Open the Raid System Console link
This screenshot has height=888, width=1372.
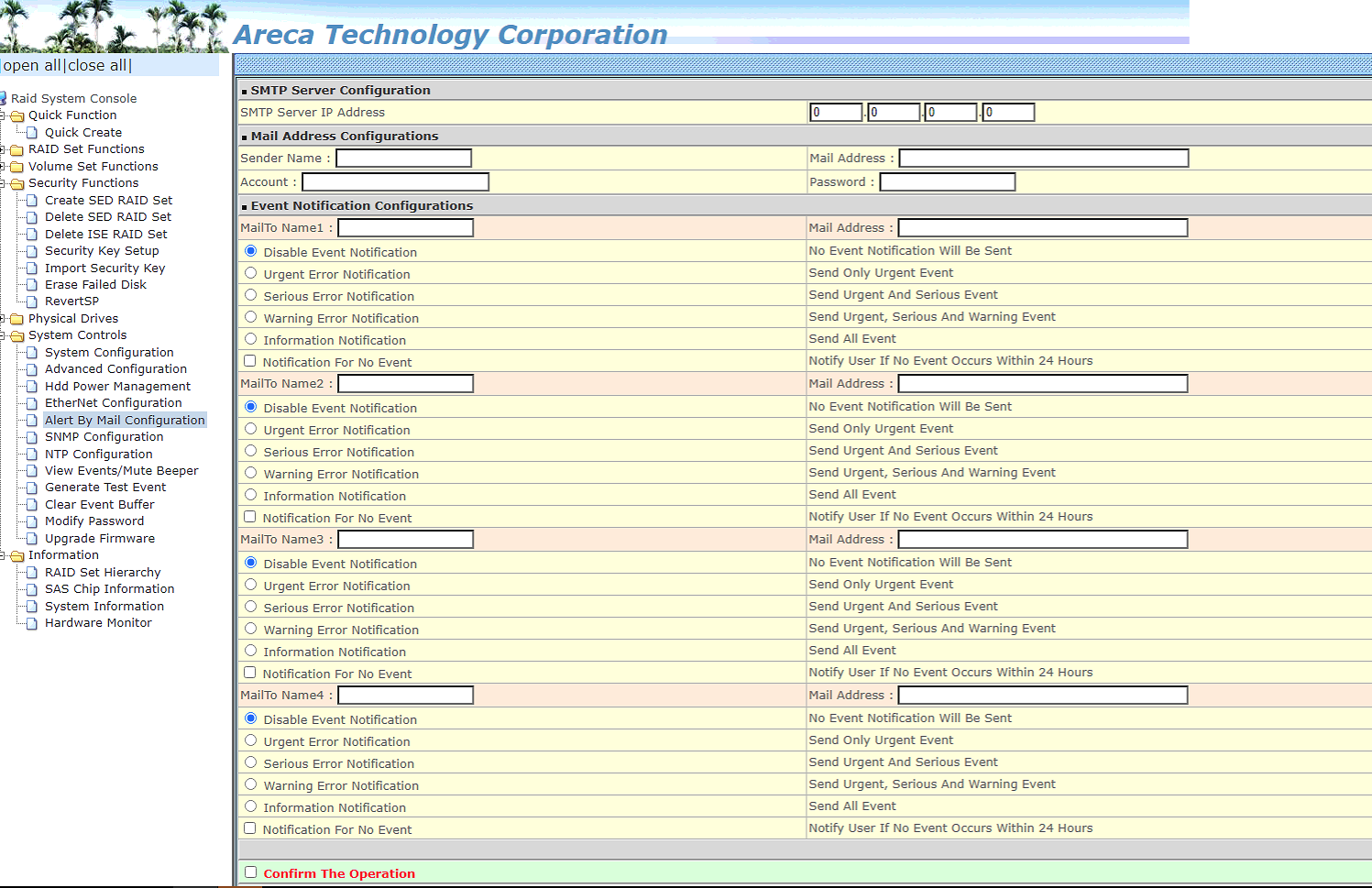coord(73,99)
